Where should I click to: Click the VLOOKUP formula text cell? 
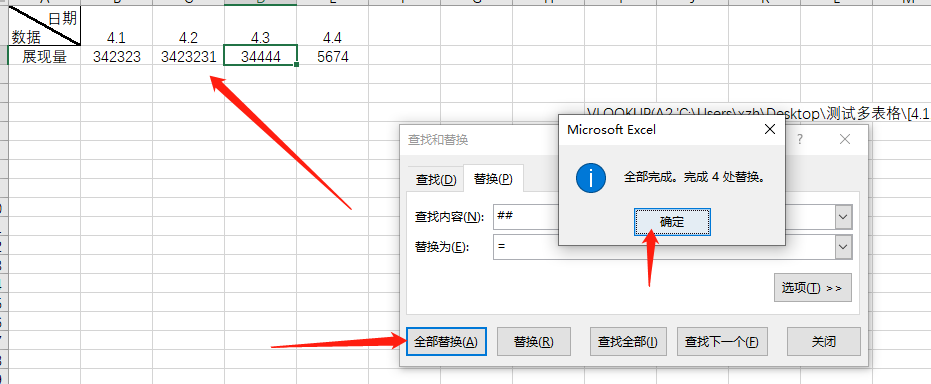pos(758,114)
